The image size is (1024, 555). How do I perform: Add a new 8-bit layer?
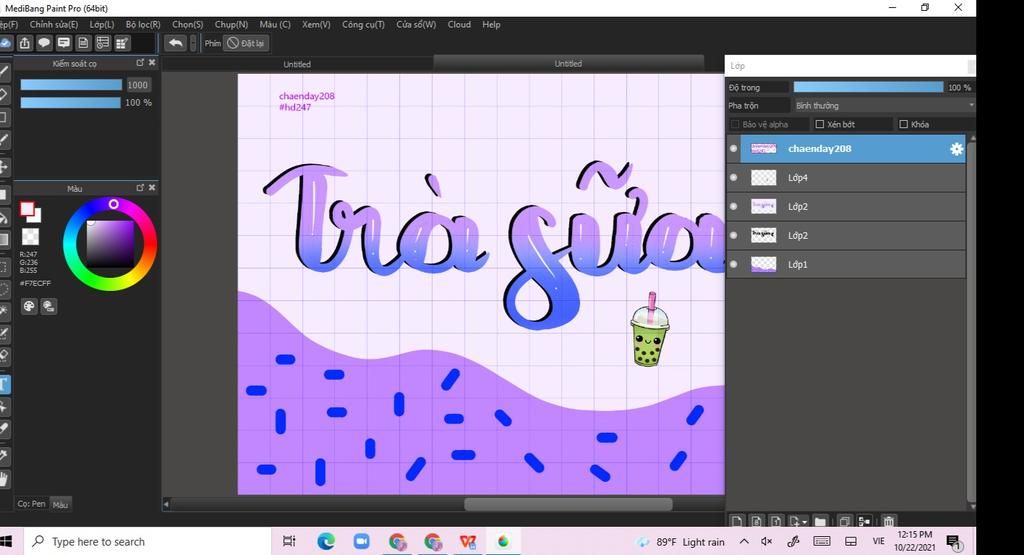click(x=756, y=522)
